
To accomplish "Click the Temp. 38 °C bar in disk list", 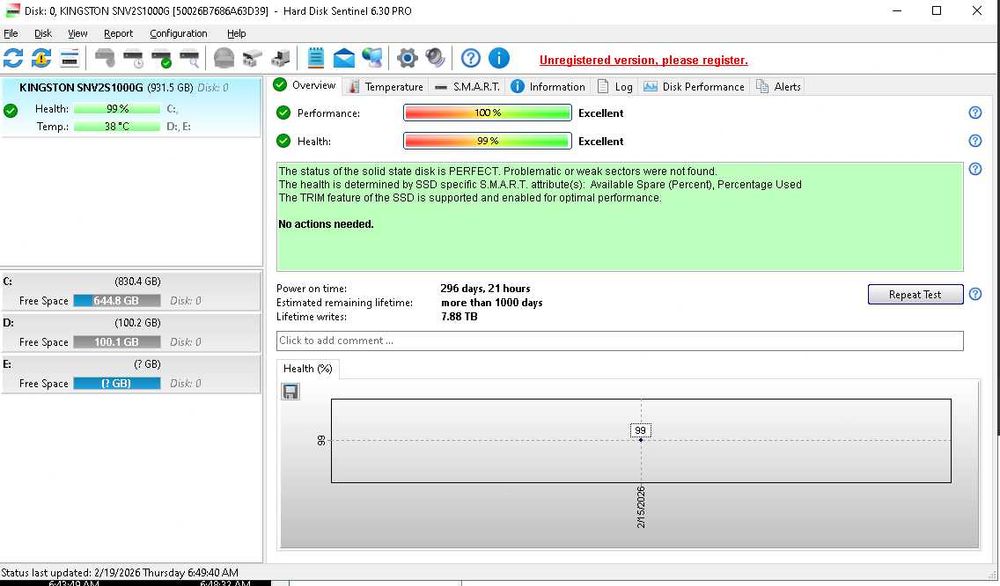I will click(x=117, y=126).
